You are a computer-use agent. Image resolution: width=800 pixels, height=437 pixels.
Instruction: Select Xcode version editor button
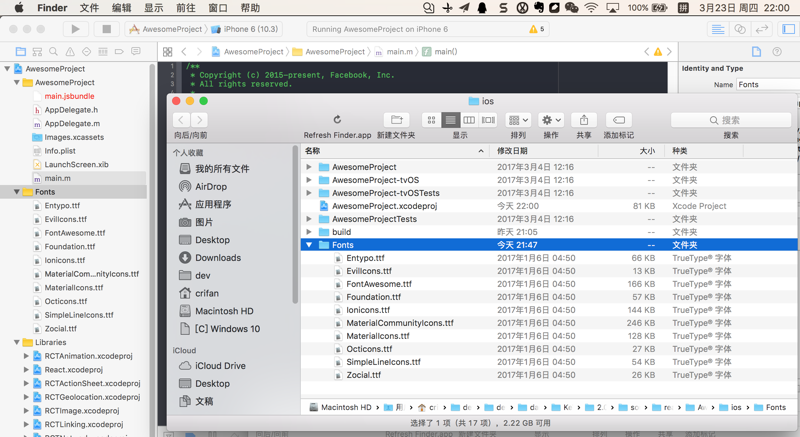click(762, 29)
